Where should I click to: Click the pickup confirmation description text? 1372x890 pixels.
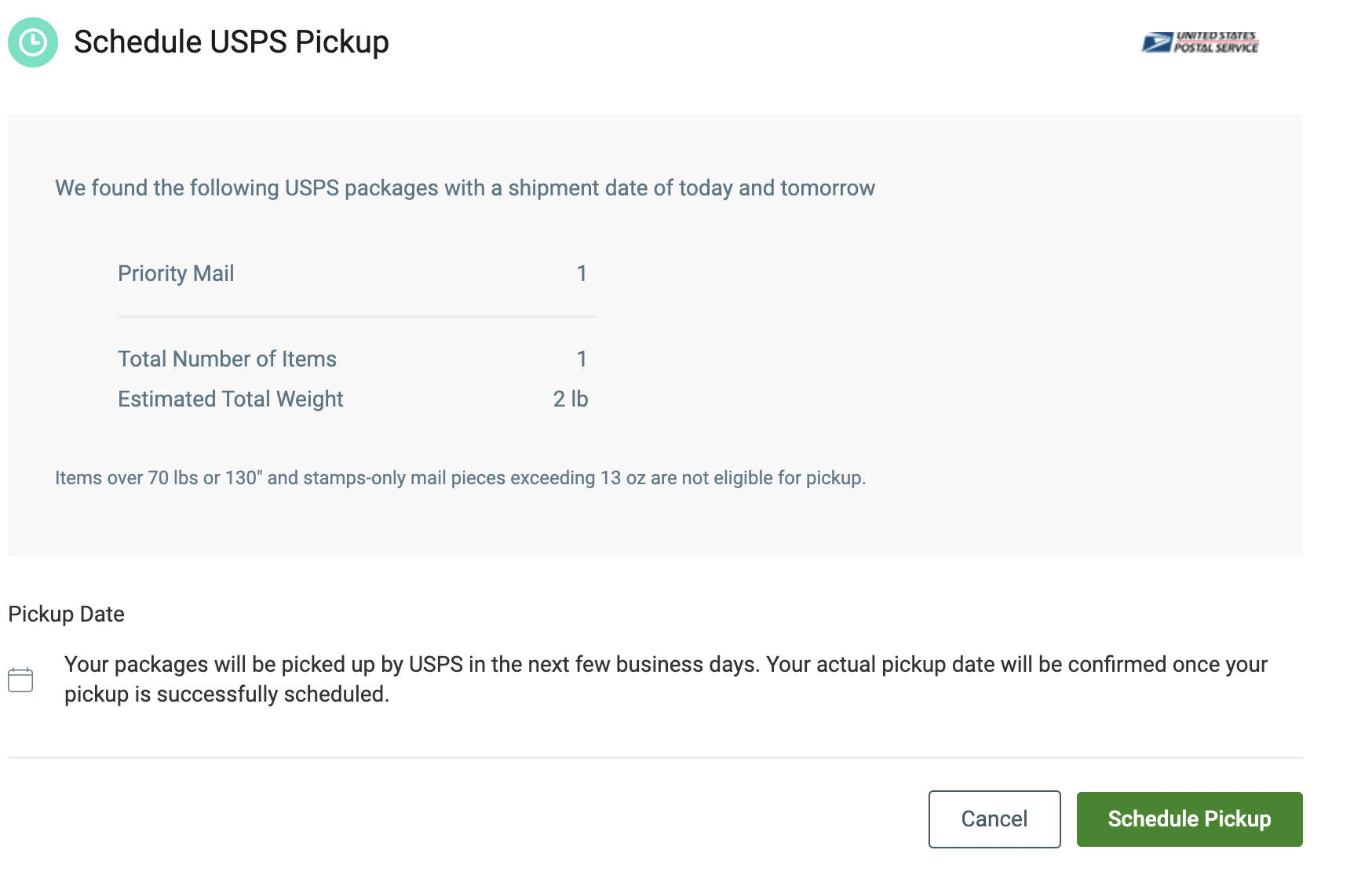coord(666,679)
